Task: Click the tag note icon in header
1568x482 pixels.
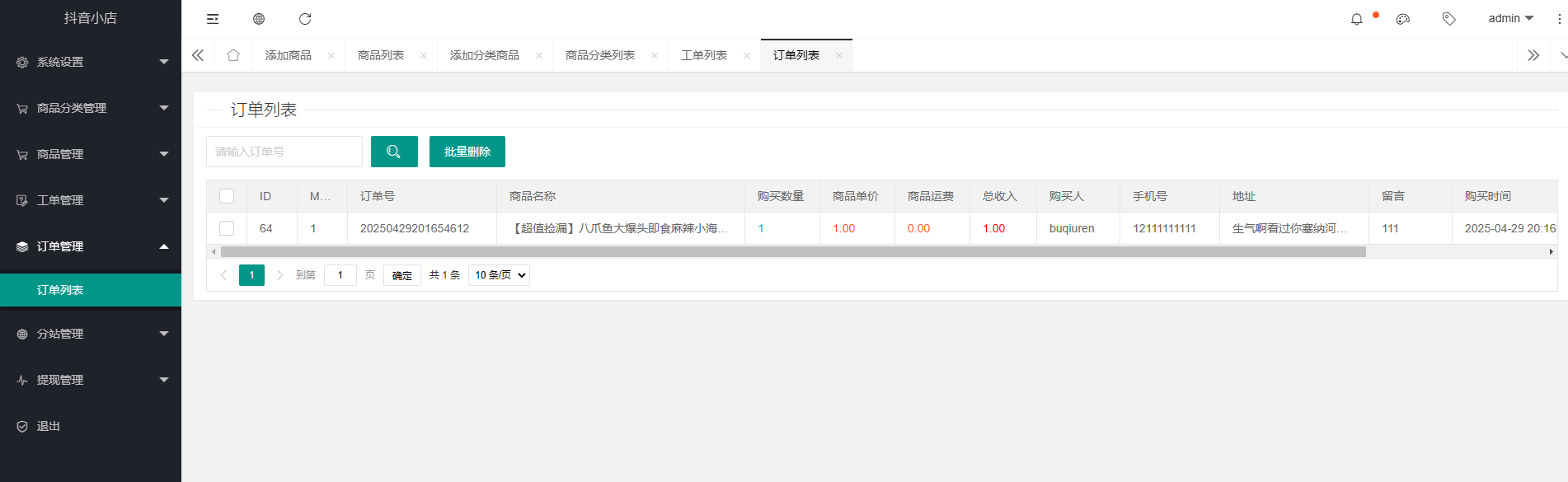Action: tap(1448, 19)
